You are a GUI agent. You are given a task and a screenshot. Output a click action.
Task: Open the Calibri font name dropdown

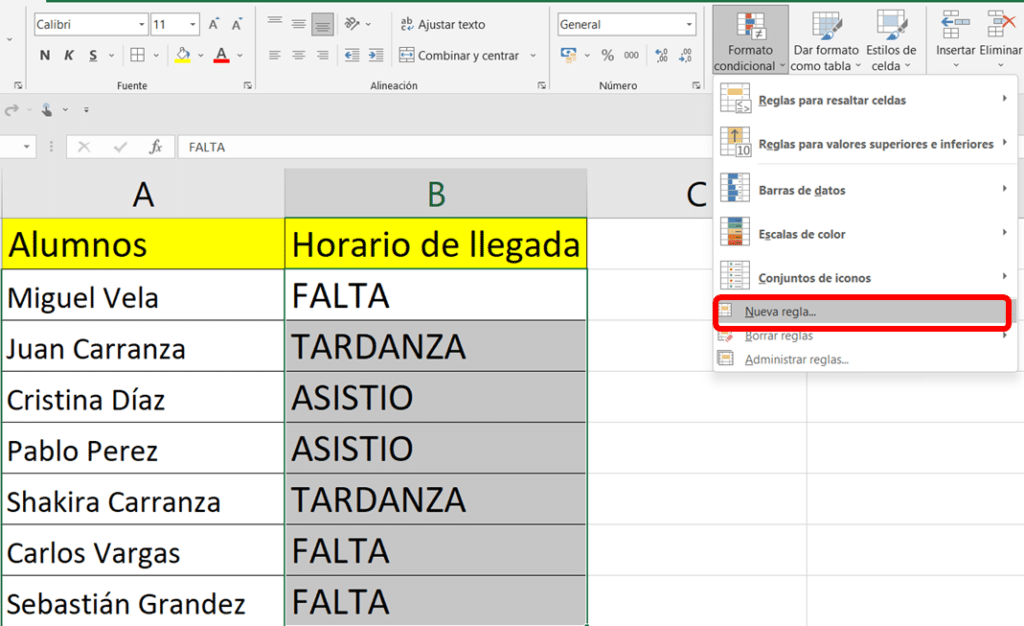(x=90, y=24)
